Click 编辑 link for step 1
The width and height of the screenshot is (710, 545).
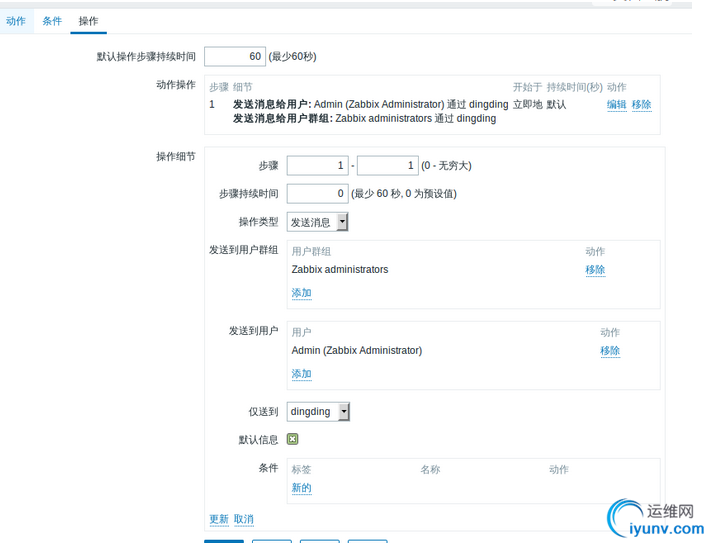[616, 105]
